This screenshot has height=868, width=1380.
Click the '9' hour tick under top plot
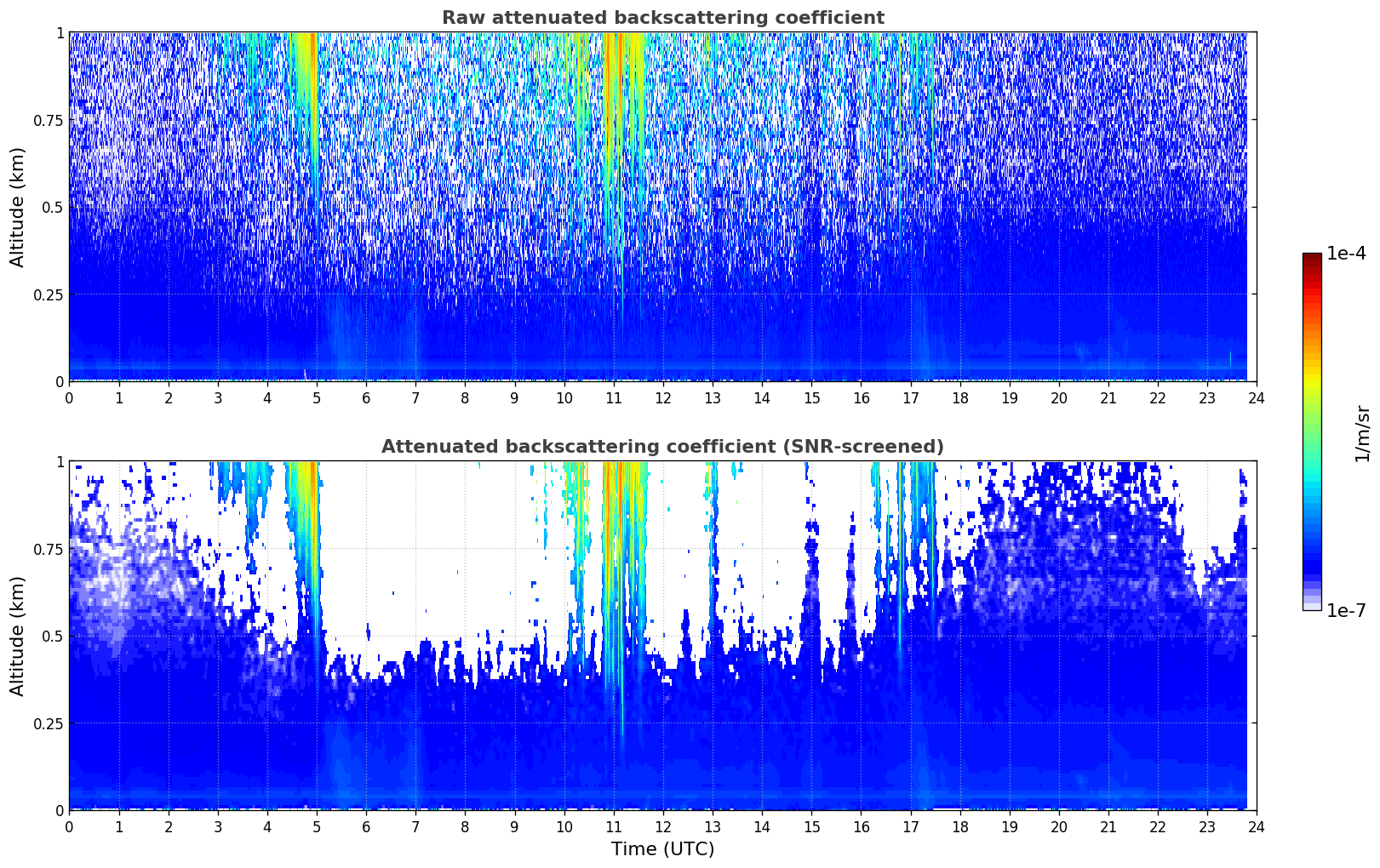pos(514,397)
